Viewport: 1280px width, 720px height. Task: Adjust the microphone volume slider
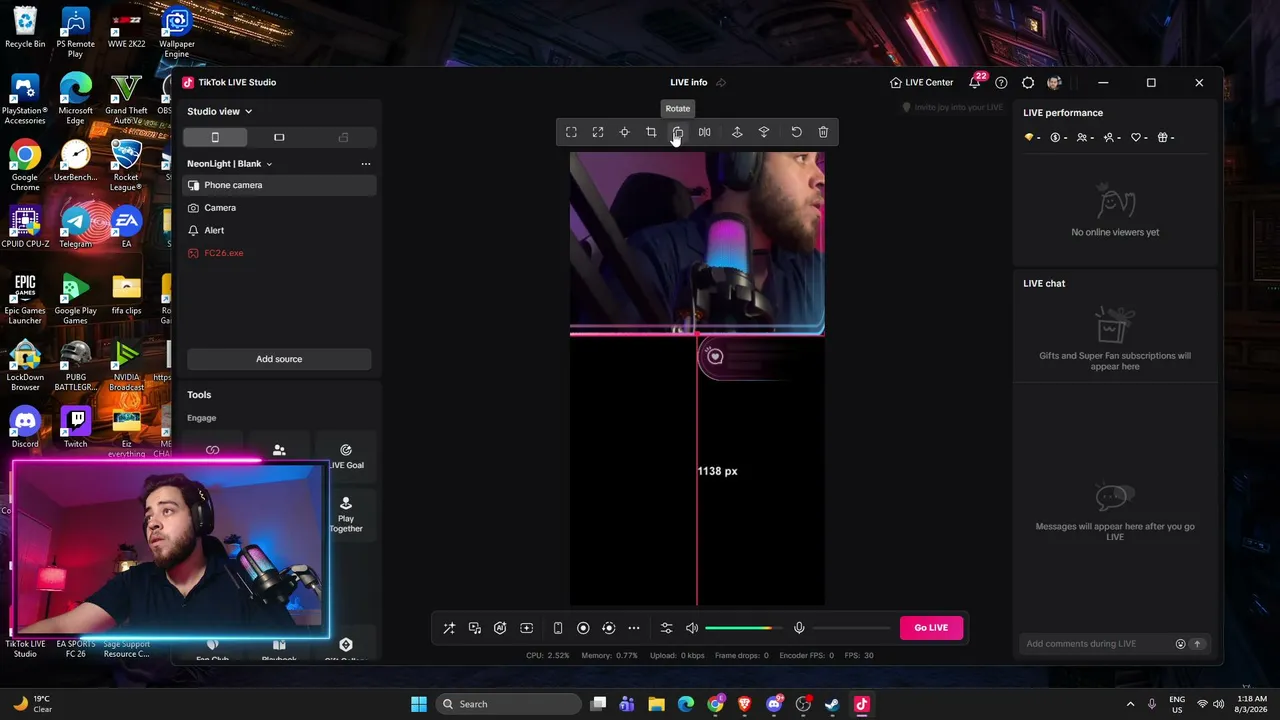[851, 628]
